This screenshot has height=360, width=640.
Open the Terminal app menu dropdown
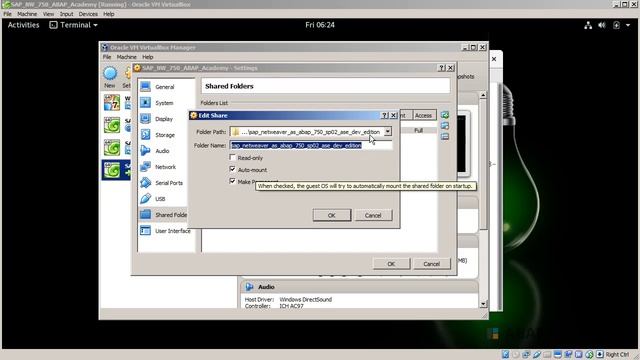pyautogui.click(x=73, y=25)
